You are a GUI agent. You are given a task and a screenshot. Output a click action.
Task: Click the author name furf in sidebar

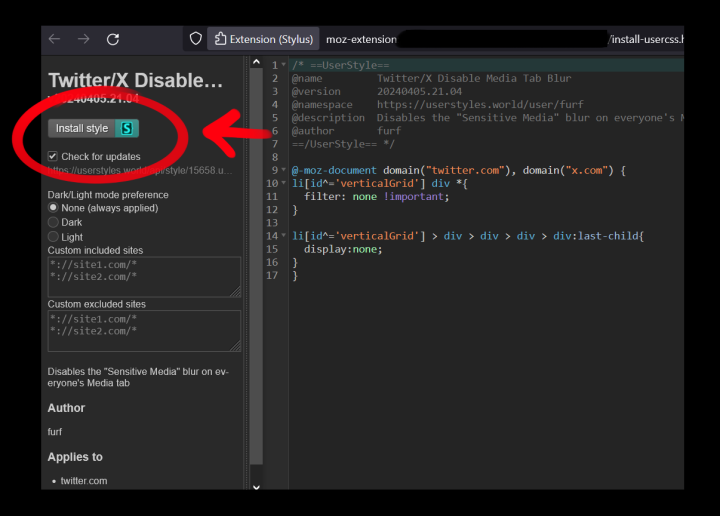coord(55,432)
